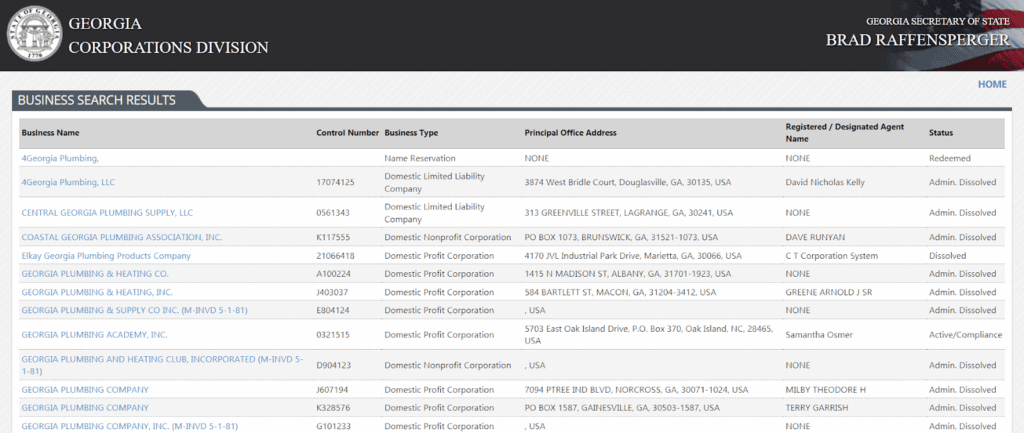
Task: Select COASTAL GEORGIA PLUMBING ASSOCIATION, INC. link
Action: click(121, 237)
